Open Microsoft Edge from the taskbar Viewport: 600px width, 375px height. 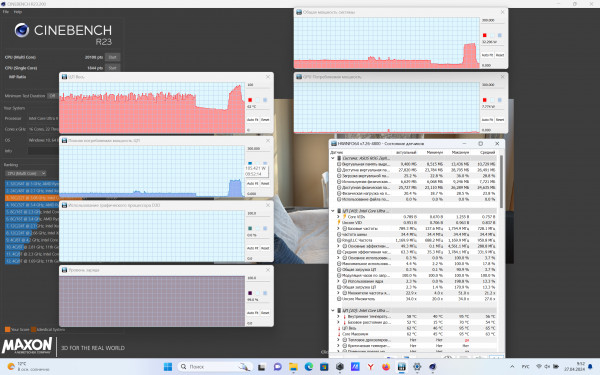(x=308, y=367)
